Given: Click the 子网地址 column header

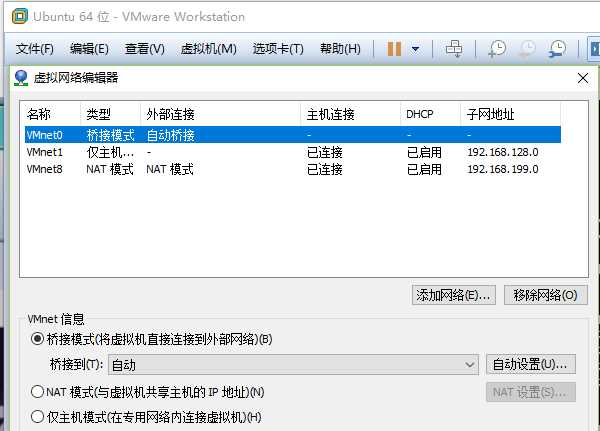Looking at the screenshot, I should click(510, 114).
